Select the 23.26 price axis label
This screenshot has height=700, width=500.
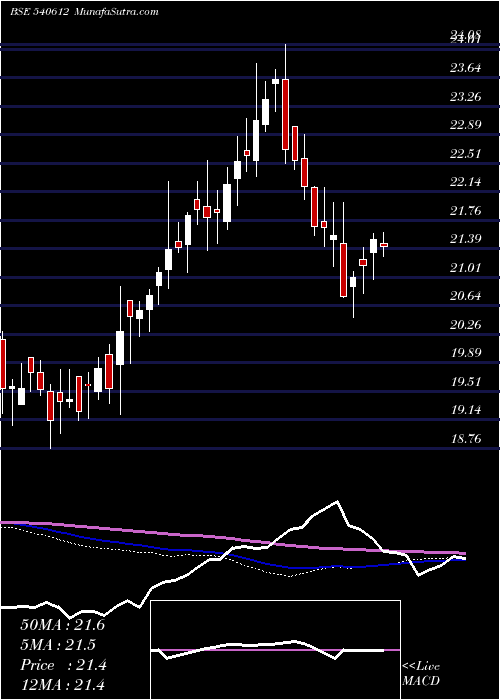[x=466, y=96]
